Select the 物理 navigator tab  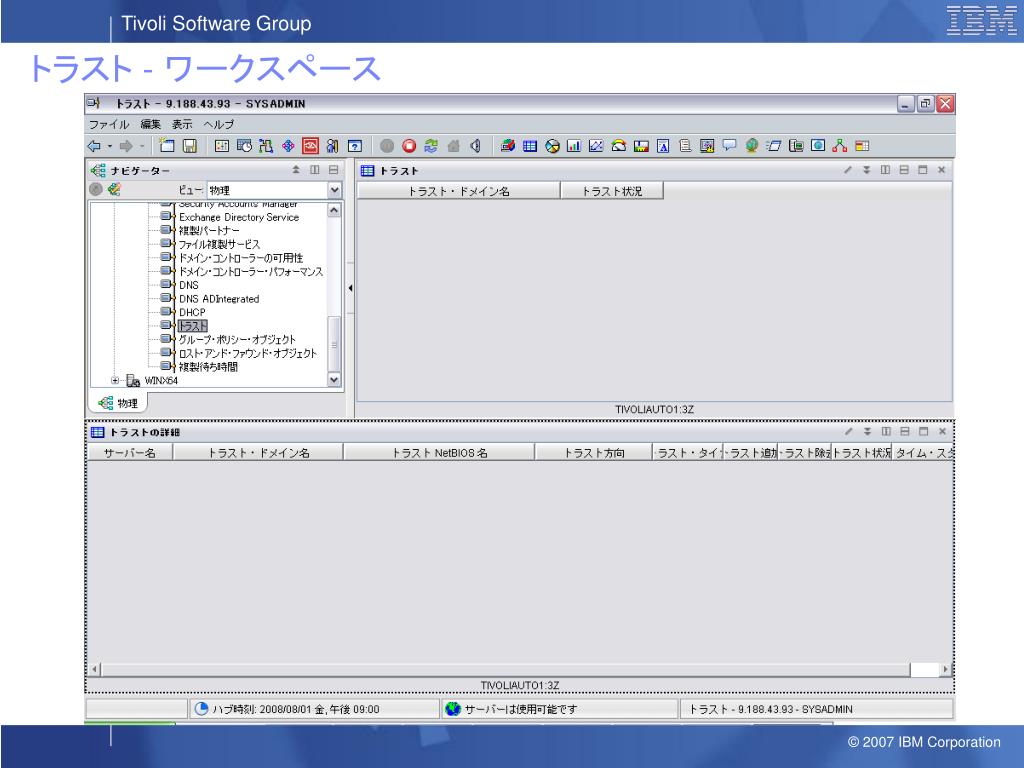coord(118,403)
